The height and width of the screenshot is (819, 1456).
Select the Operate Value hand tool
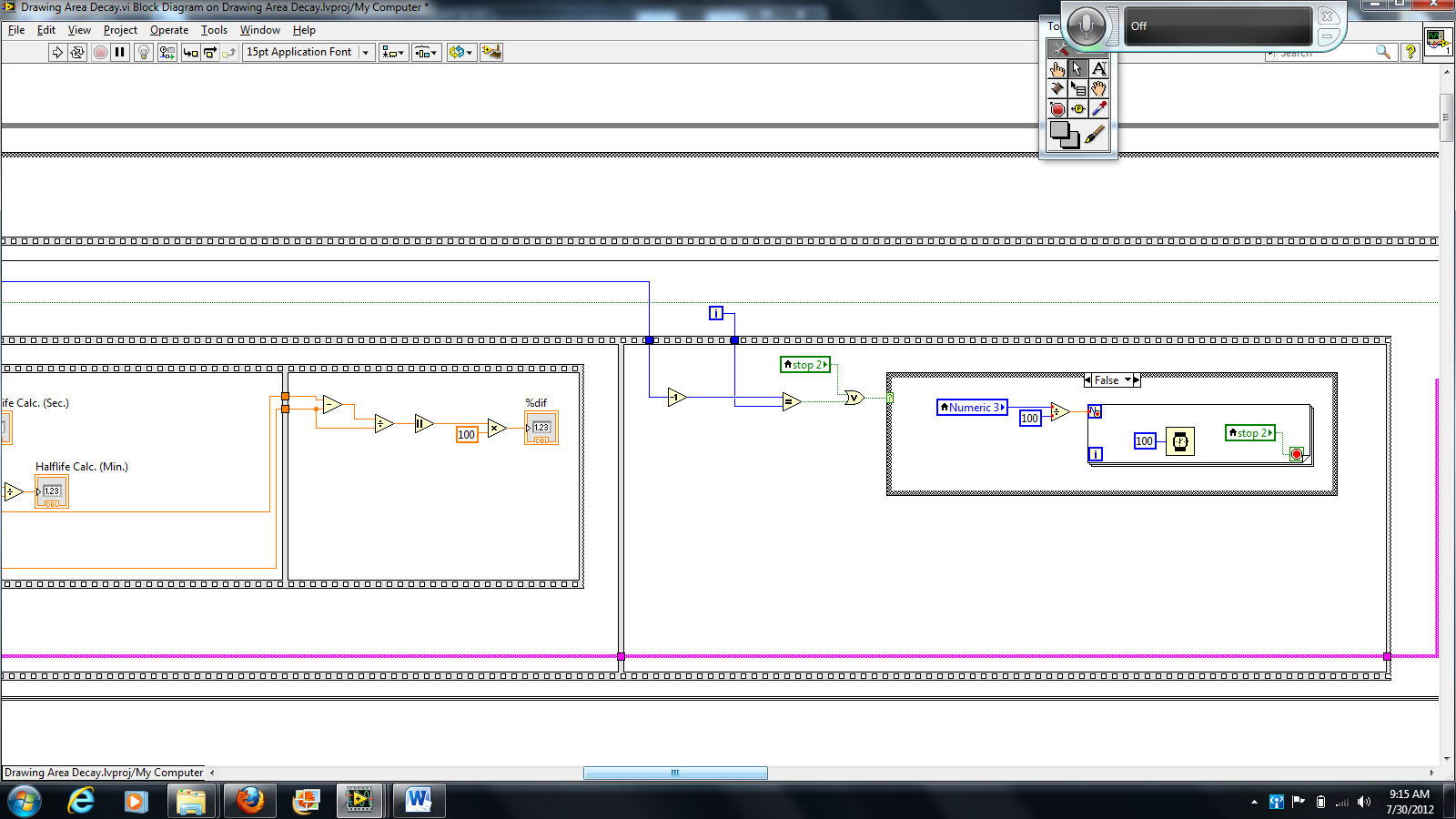tap(1057, 69)
